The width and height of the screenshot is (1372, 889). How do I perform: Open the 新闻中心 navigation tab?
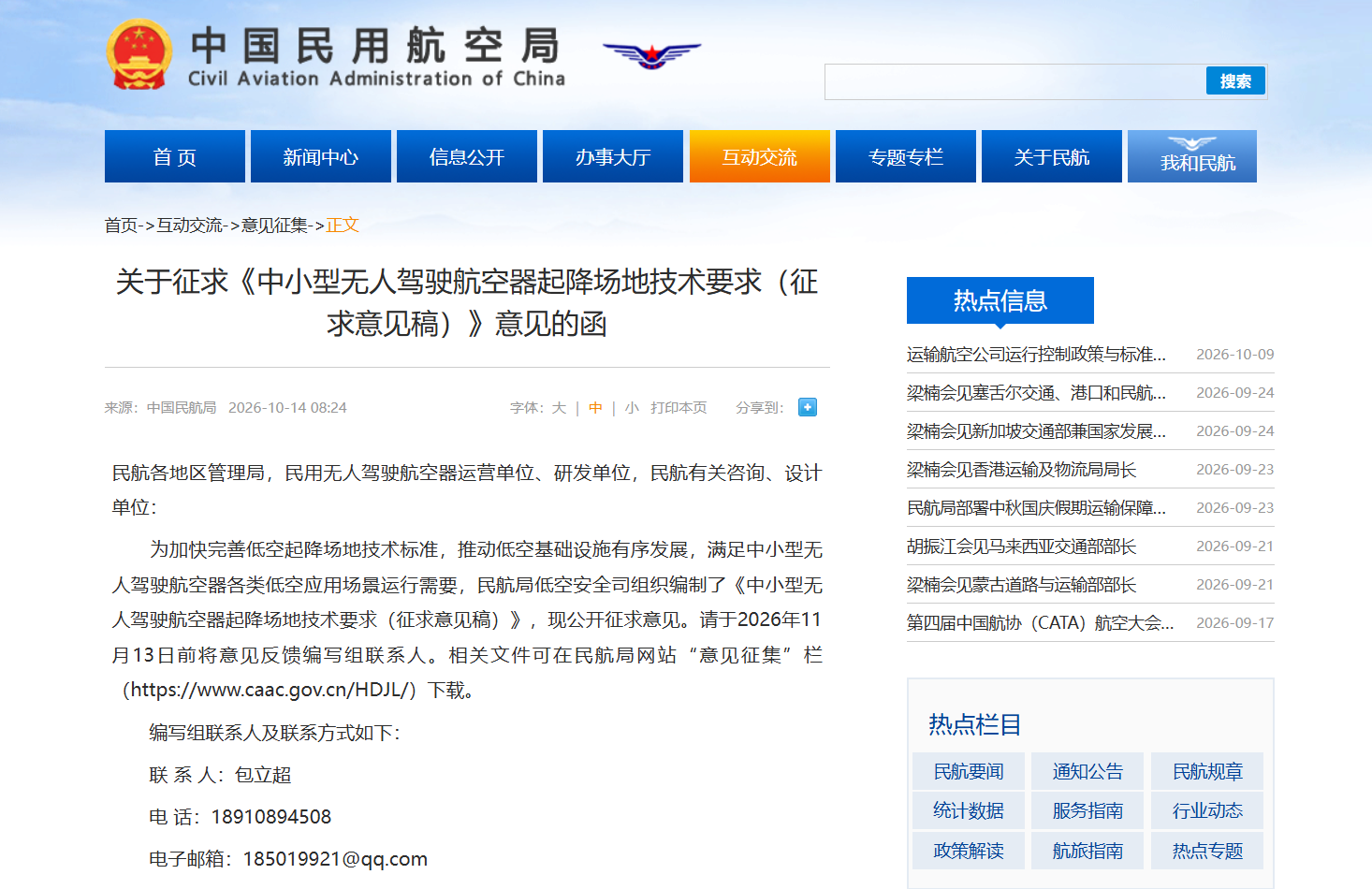click(x=321, y=156)
